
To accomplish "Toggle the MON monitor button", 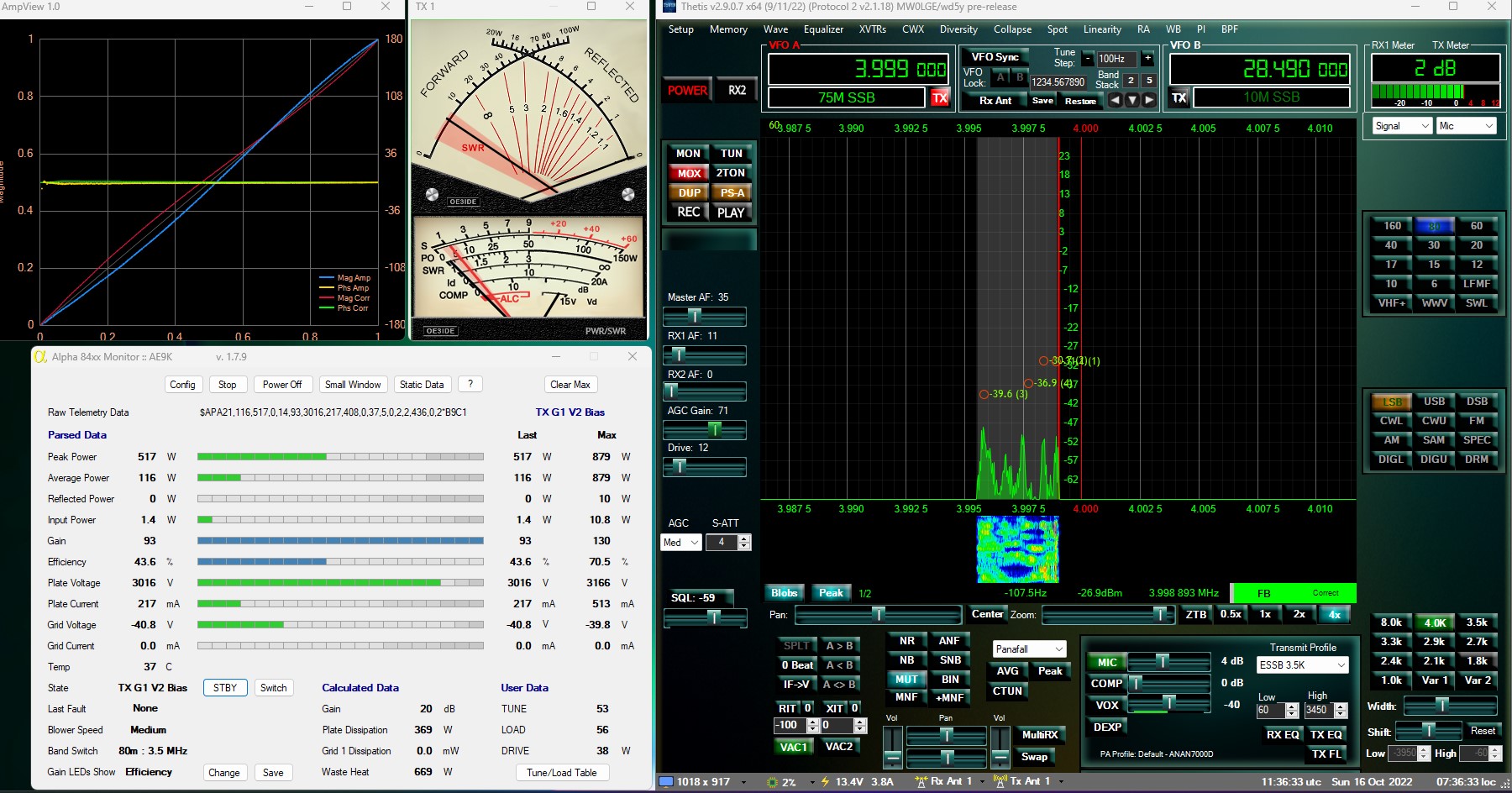I will coord(689,154).
